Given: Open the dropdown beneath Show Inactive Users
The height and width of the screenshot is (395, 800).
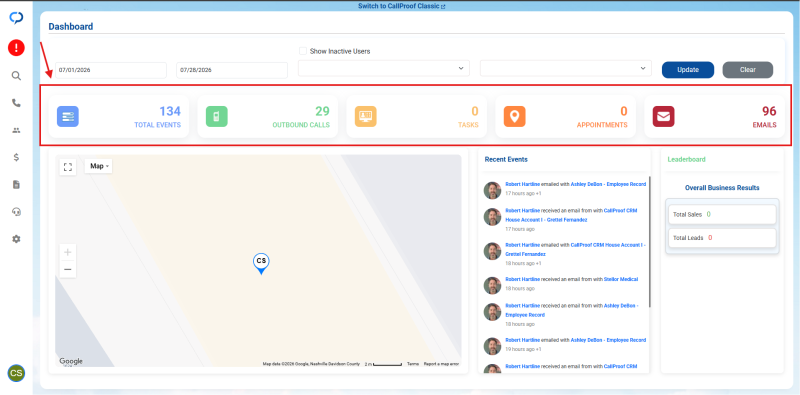Looking at the screenshot, I should coord(384,68).
